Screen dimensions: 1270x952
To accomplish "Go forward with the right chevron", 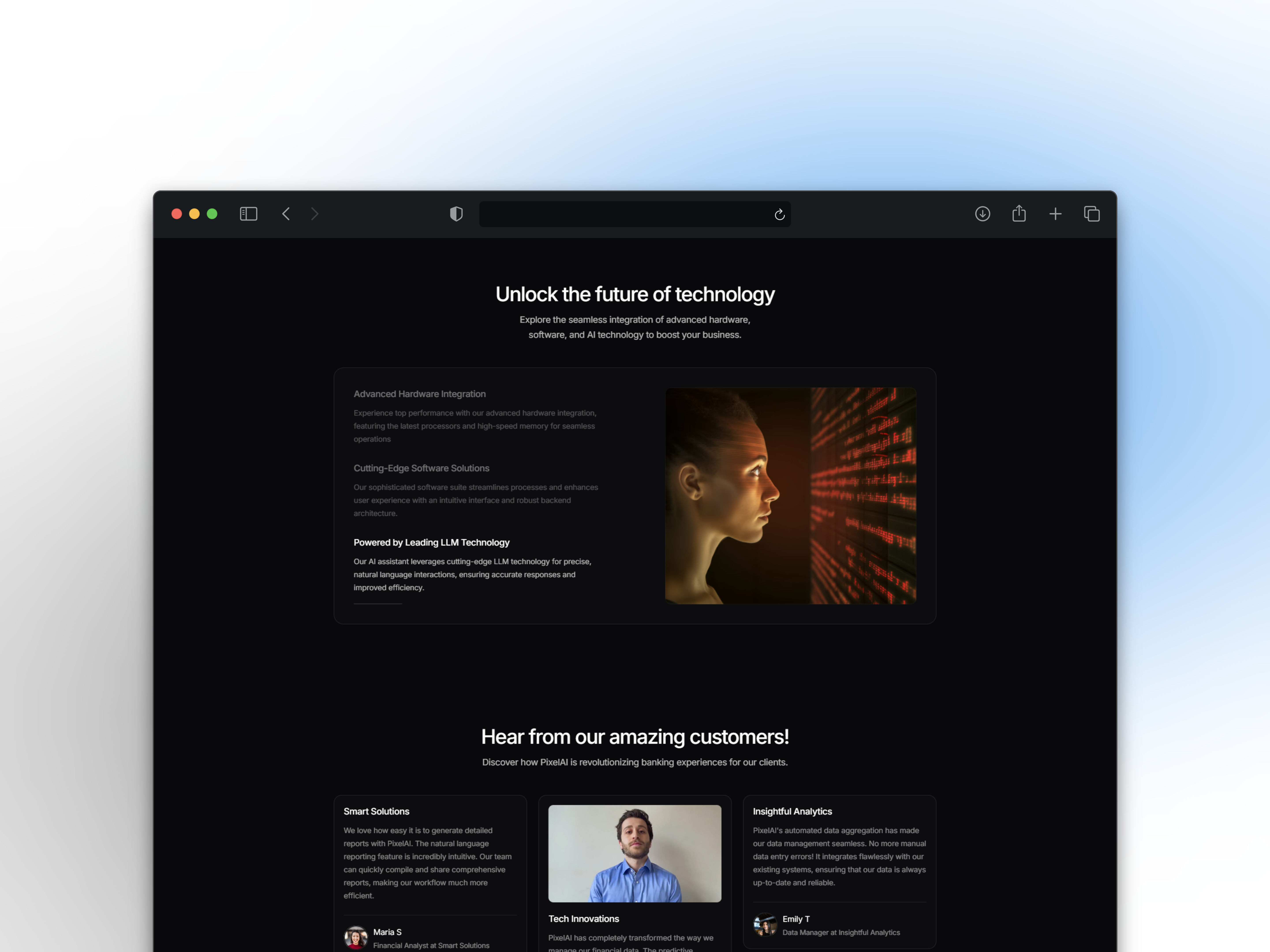I will tap(315, 214).
